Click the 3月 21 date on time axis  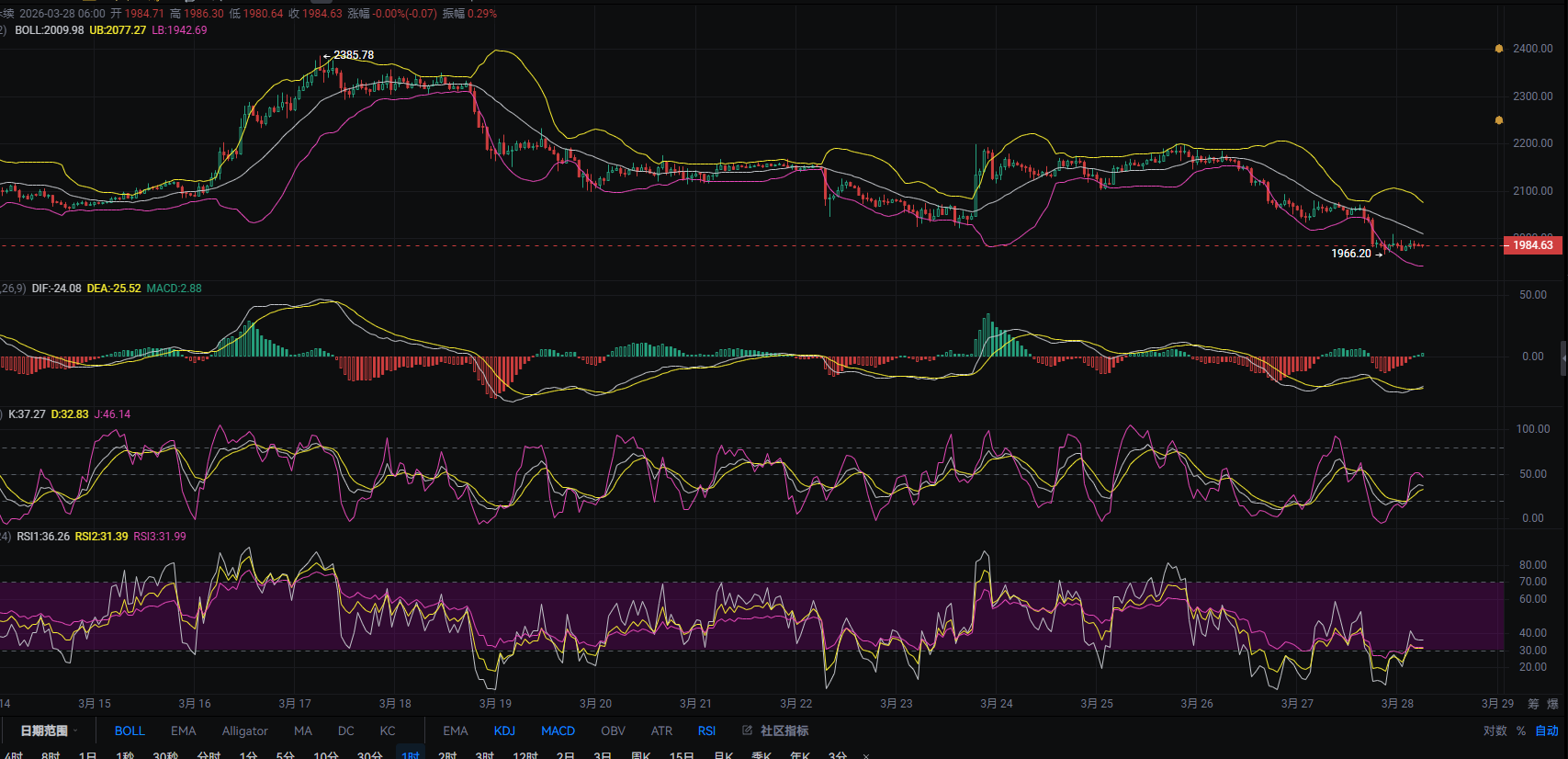click(695, 704)
